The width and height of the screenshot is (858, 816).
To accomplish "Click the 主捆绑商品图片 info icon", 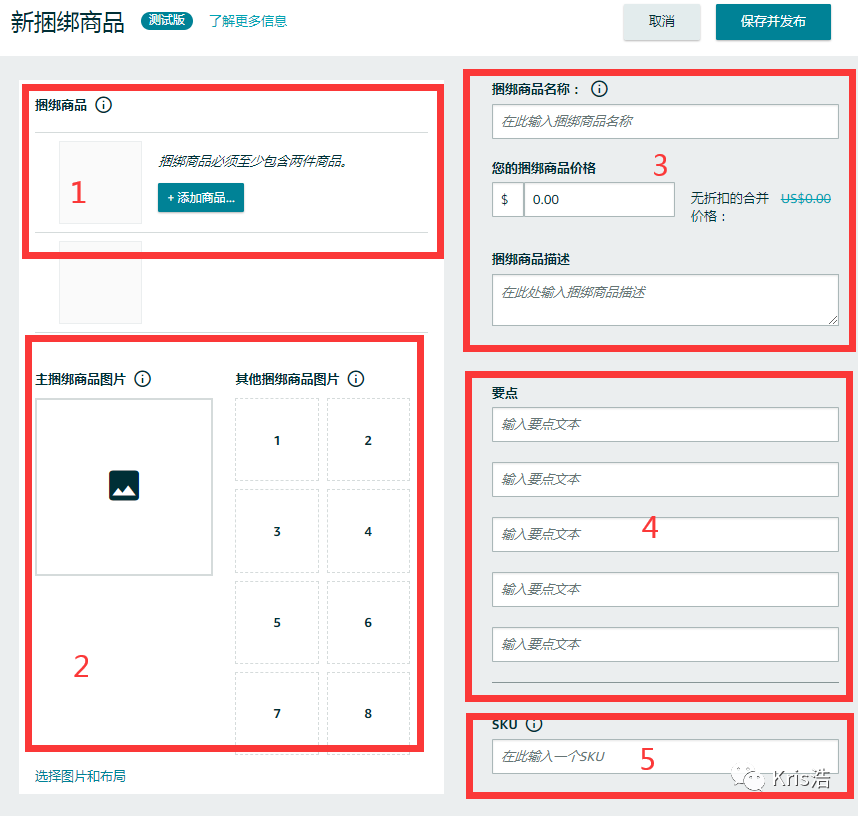I will pyautogui.click(x=143, y=379).
